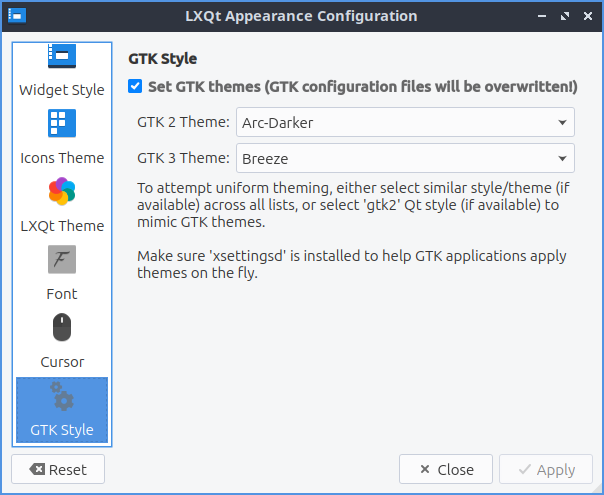Click the Apply button
Image resolution: width=604 pixels, height=495 pixels.
click(x=546, y=470)
